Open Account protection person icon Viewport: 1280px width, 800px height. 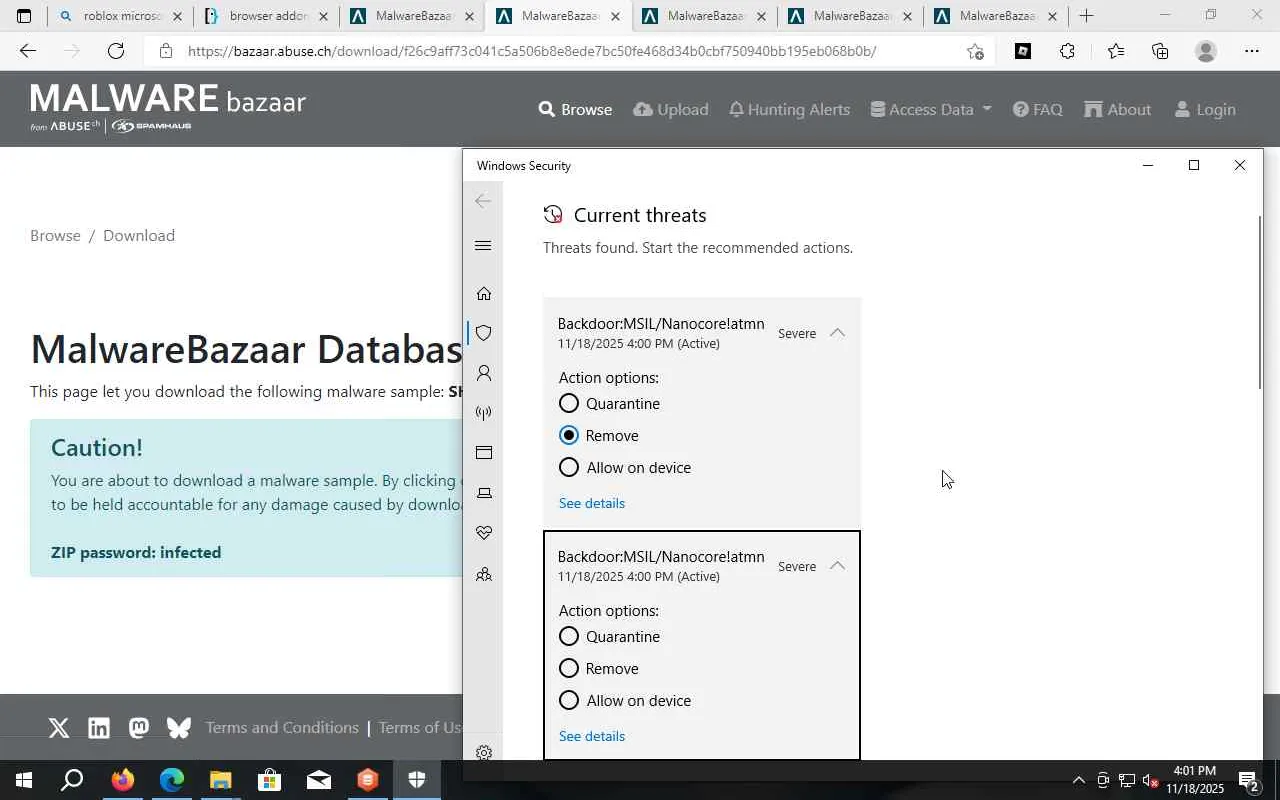(x=484, y=373)
